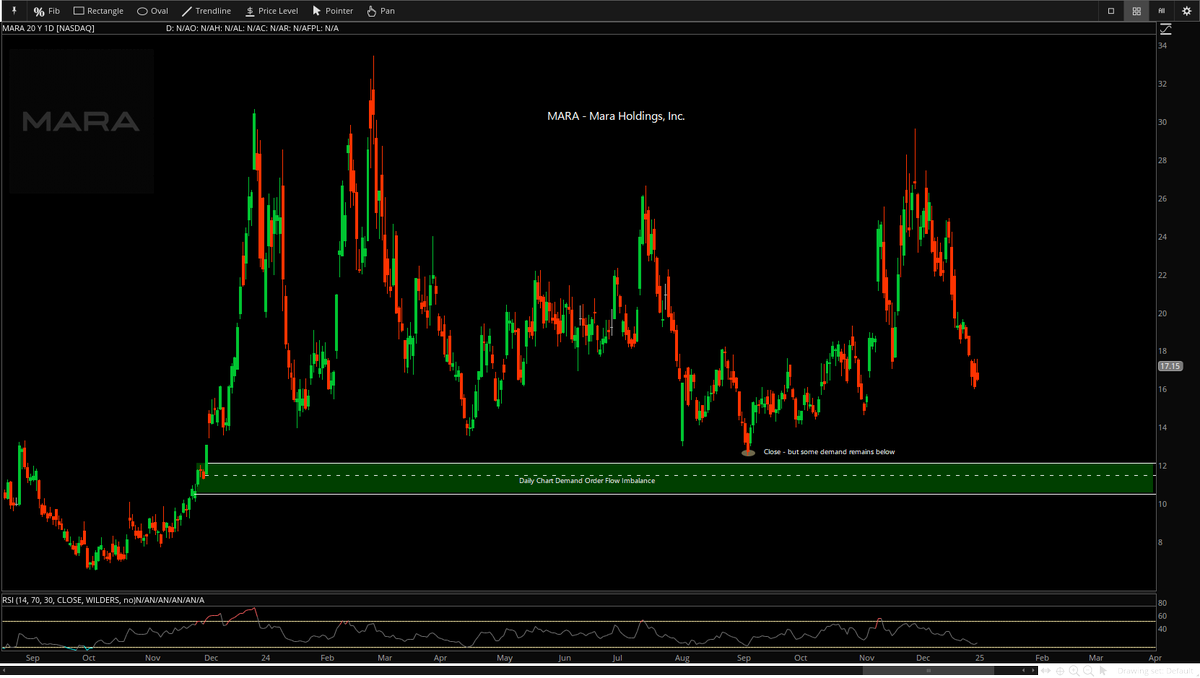Click the oval marker at the September low

coord(748,453)
